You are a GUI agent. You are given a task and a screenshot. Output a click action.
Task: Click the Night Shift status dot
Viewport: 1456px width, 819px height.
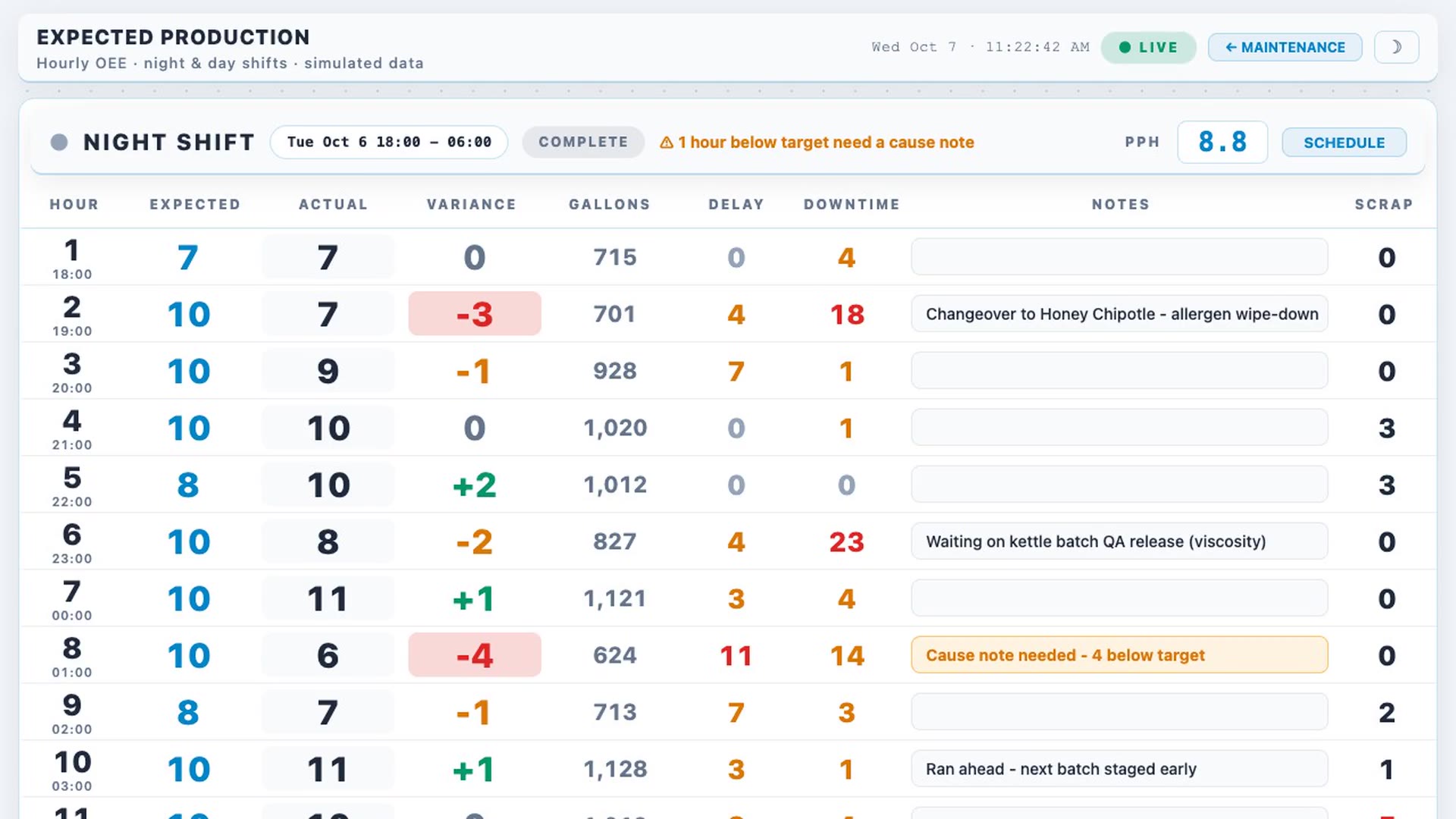pyautogui.click(x=59, y=142)
